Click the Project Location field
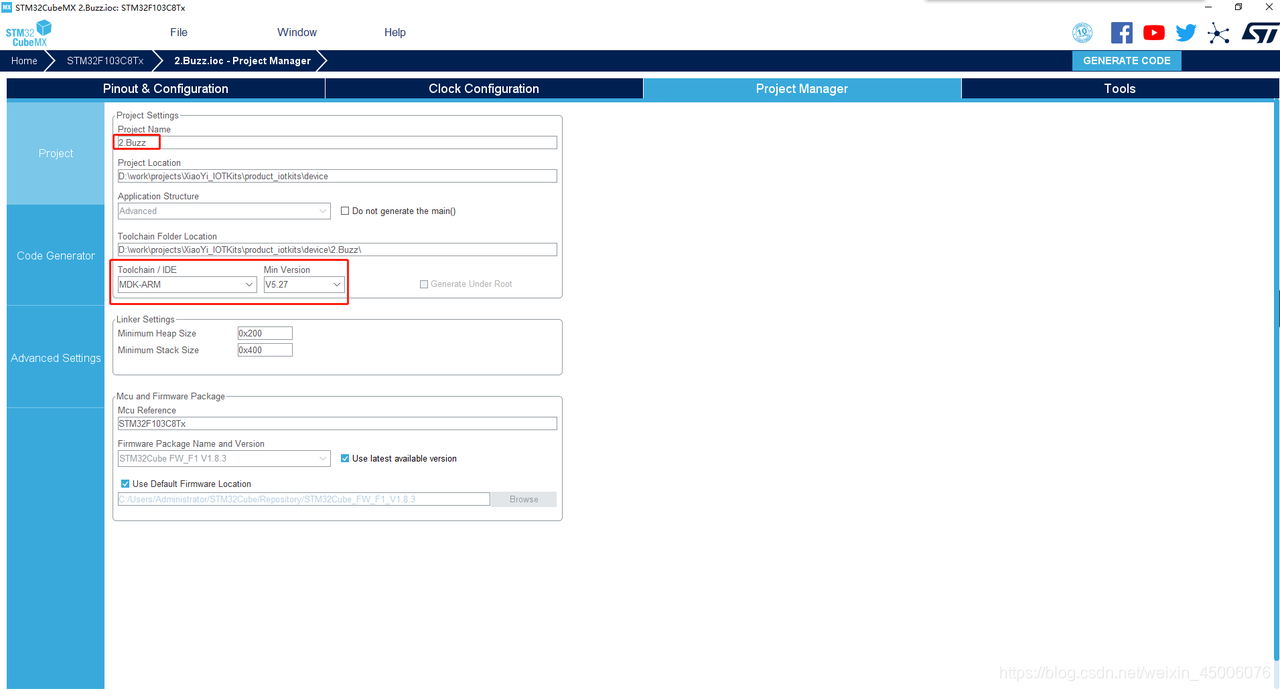 click(x=337, y=176)
